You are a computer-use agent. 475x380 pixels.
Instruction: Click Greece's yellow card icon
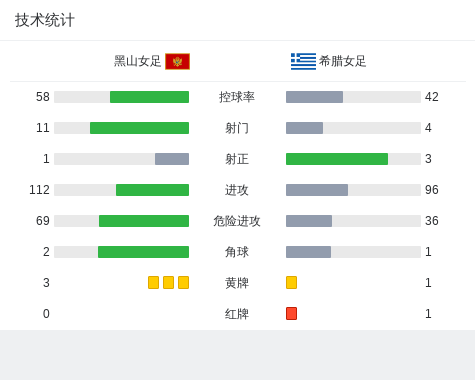coord(291,282)
